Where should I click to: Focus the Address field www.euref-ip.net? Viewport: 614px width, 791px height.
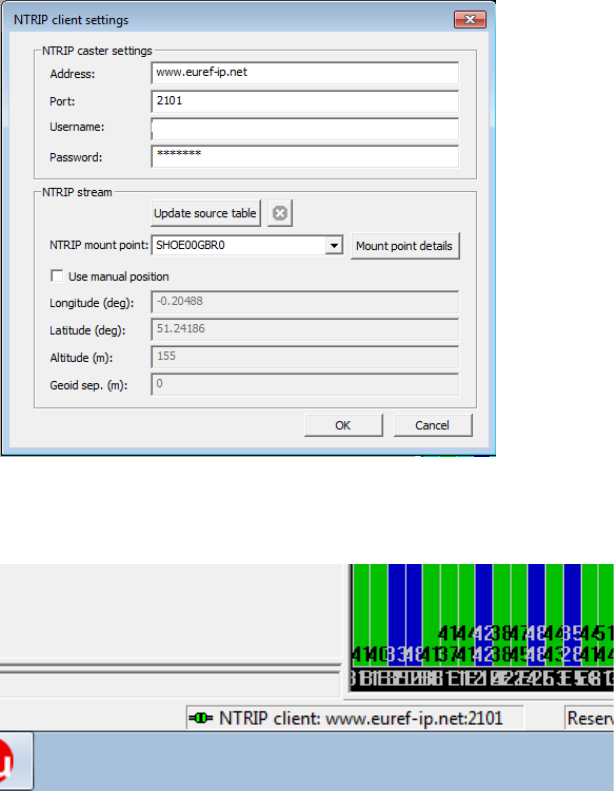pyautogui.click(x=305, y=73)
